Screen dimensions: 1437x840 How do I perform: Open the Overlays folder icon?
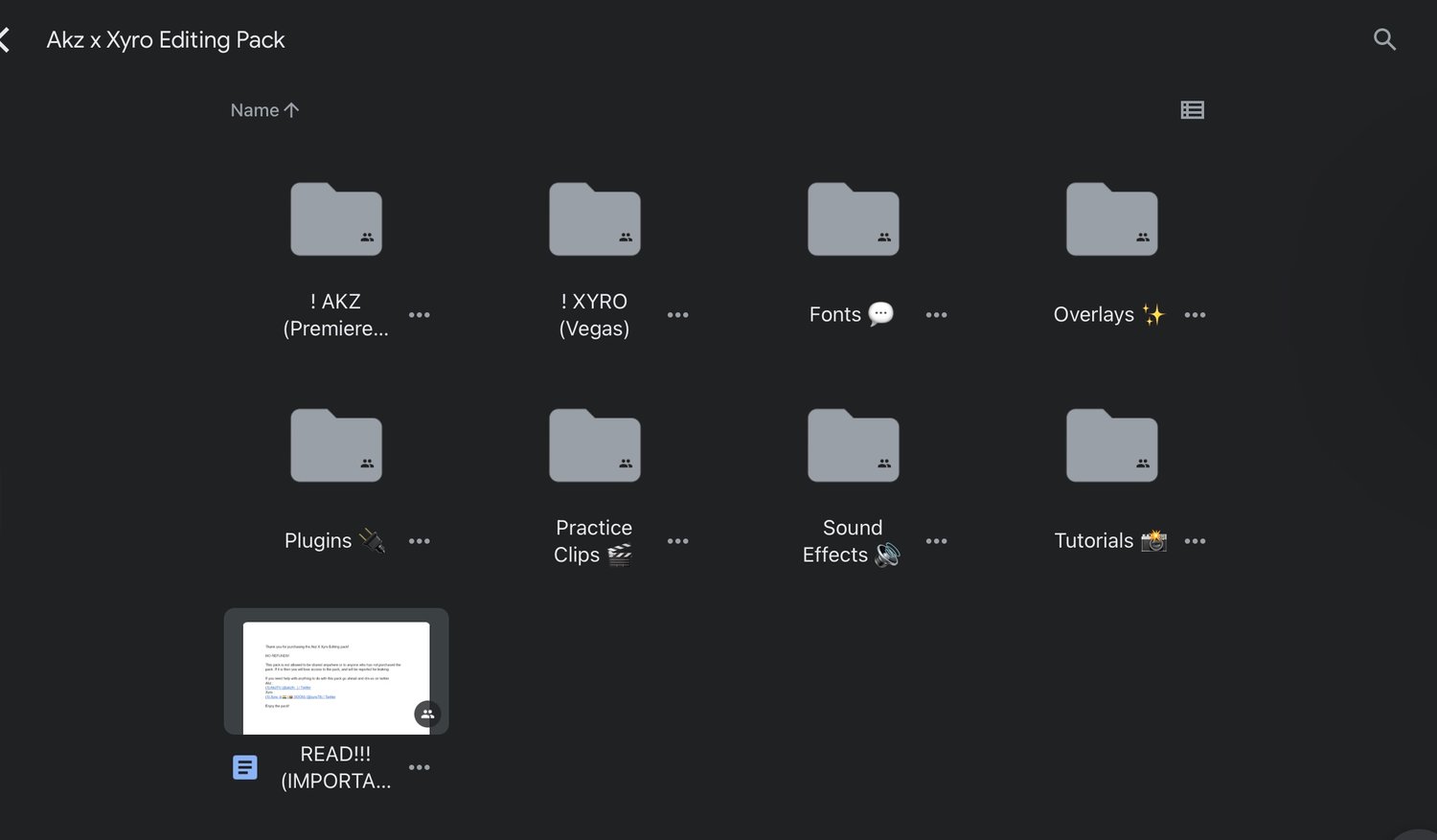point(1112,219)
